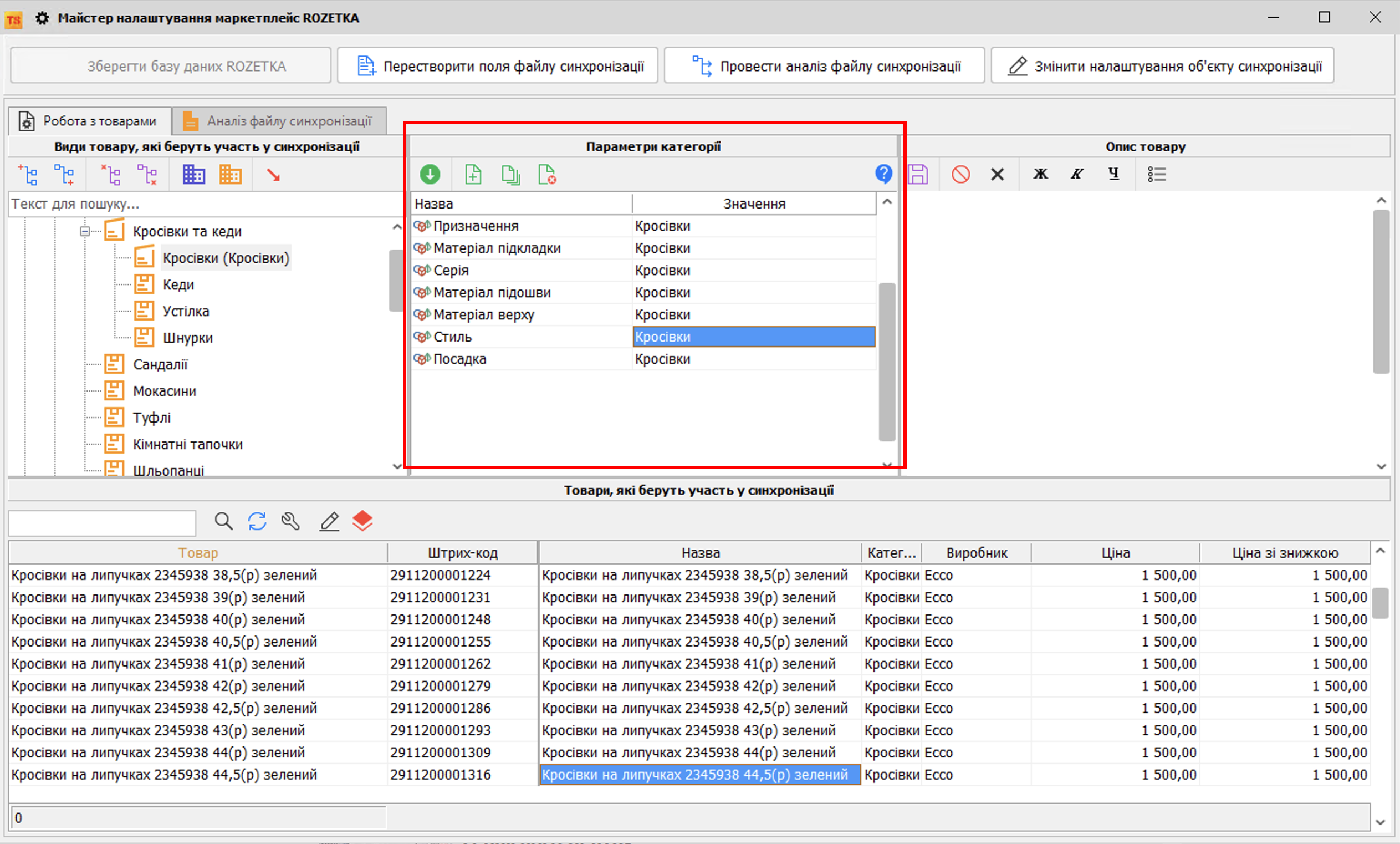Select the Сандалії tree item

pos(160,365)
